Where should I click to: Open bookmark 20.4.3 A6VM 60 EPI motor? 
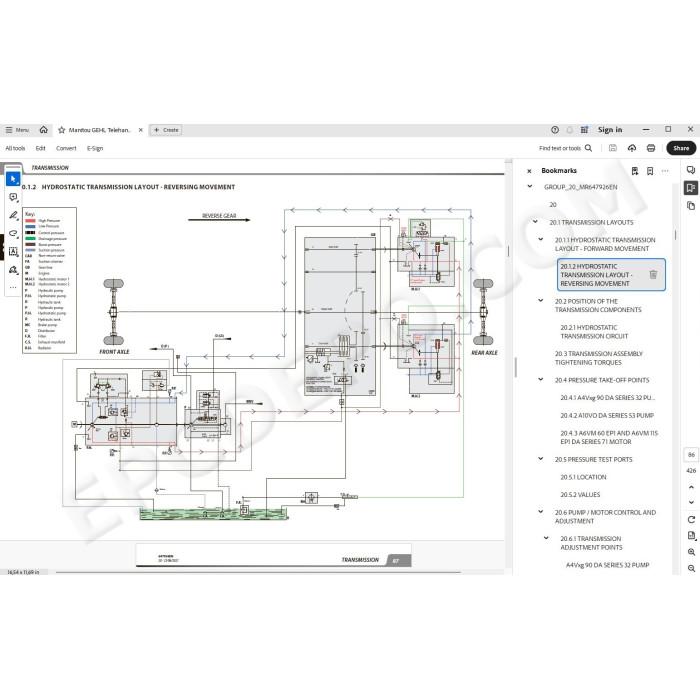click(x=609, y=438)
